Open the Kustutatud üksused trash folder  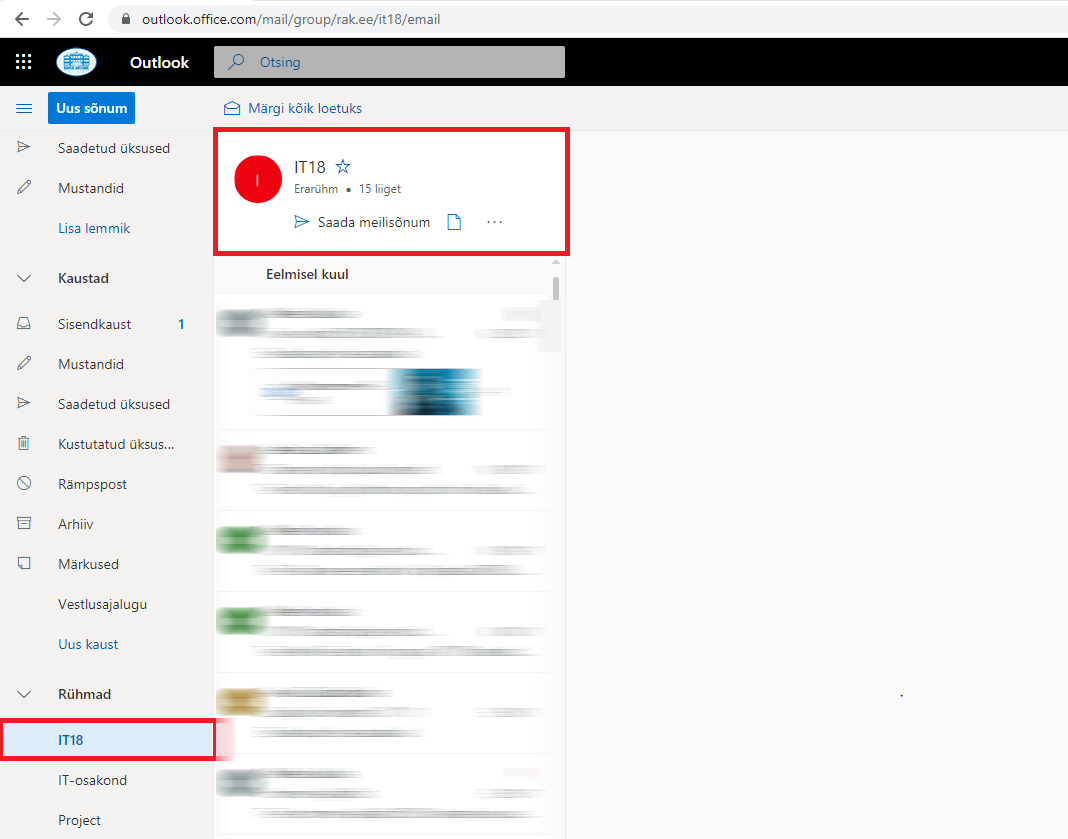[x=115, y=444]
